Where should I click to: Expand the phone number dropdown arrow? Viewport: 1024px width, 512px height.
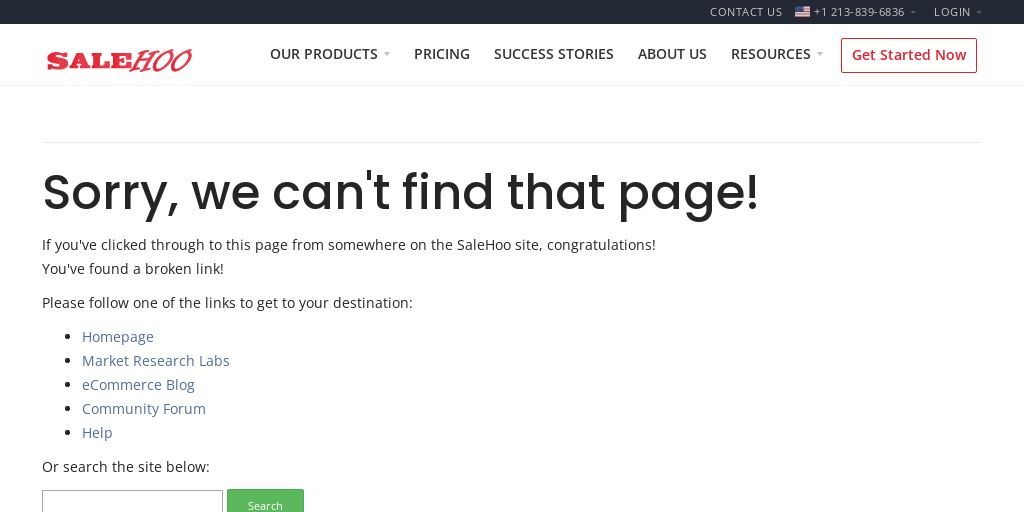913,13
